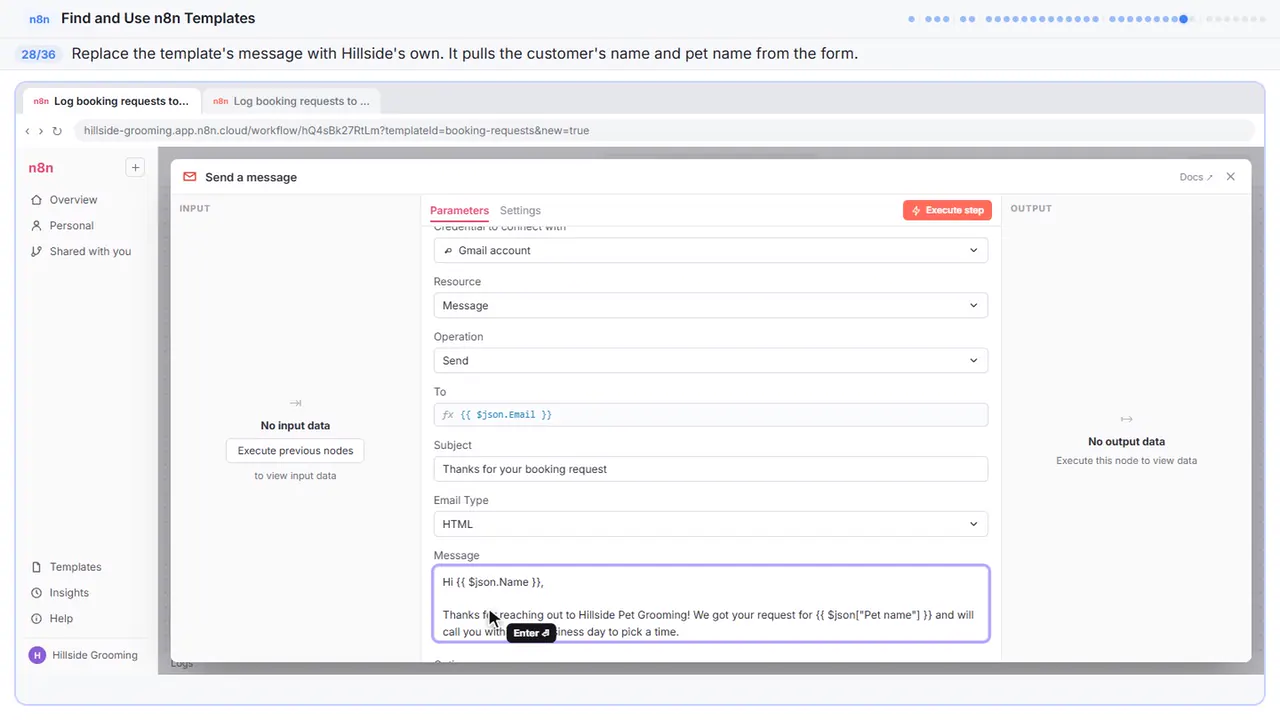Click the "No input data" text
1280x720 pixels.
pyautogui.click(x=295, y=426)
